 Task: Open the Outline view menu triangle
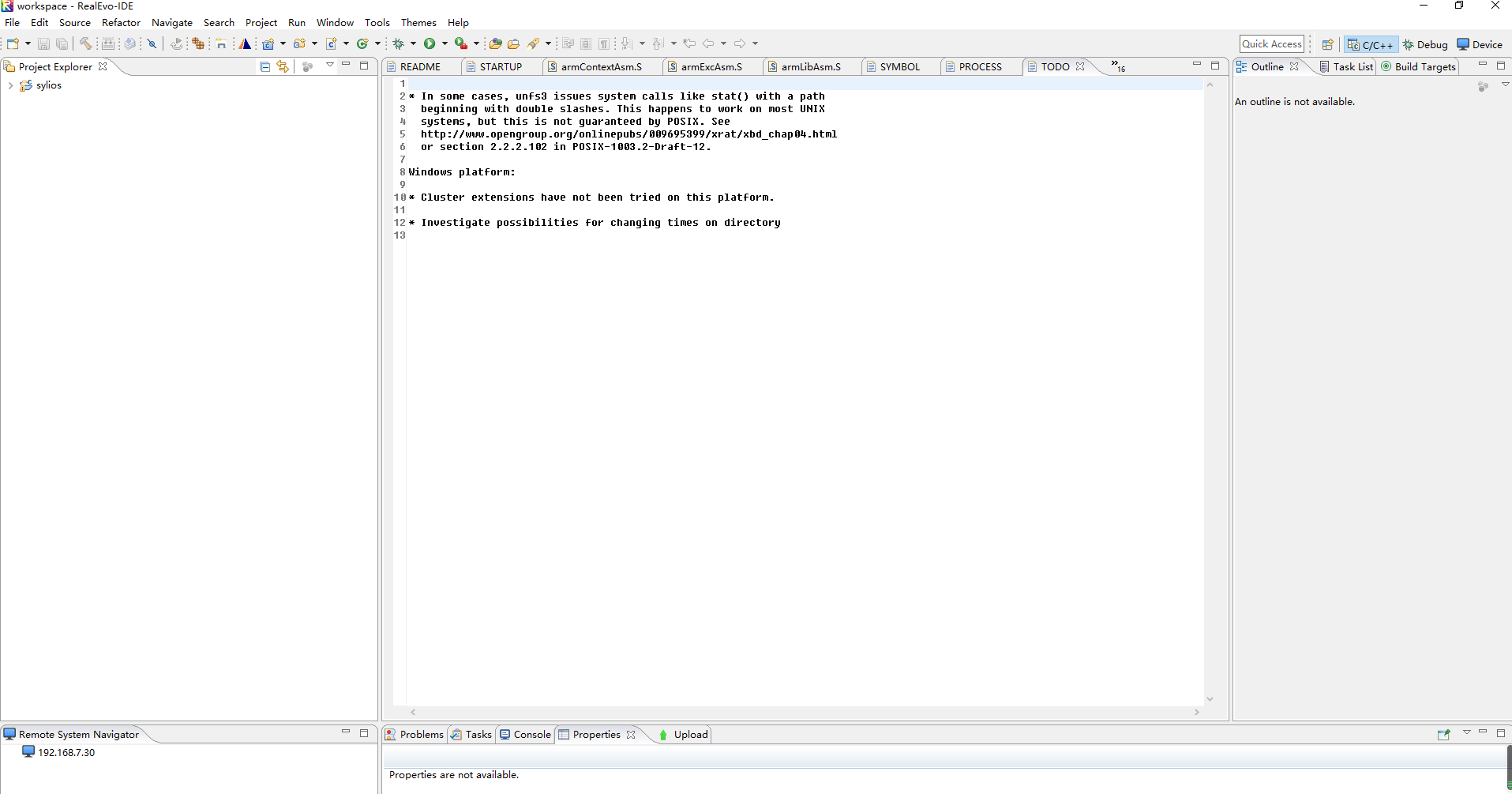tap(1505, 85)
